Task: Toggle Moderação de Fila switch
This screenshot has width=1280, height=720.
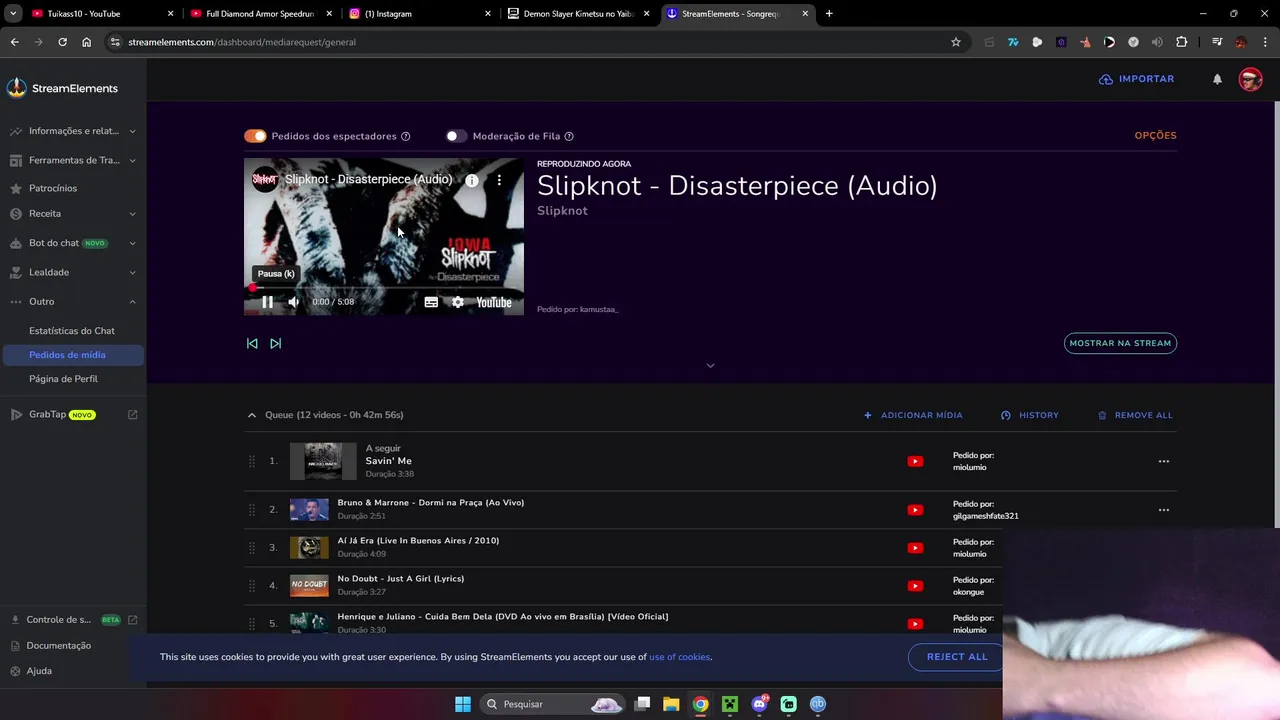Action: coord(456,136)
